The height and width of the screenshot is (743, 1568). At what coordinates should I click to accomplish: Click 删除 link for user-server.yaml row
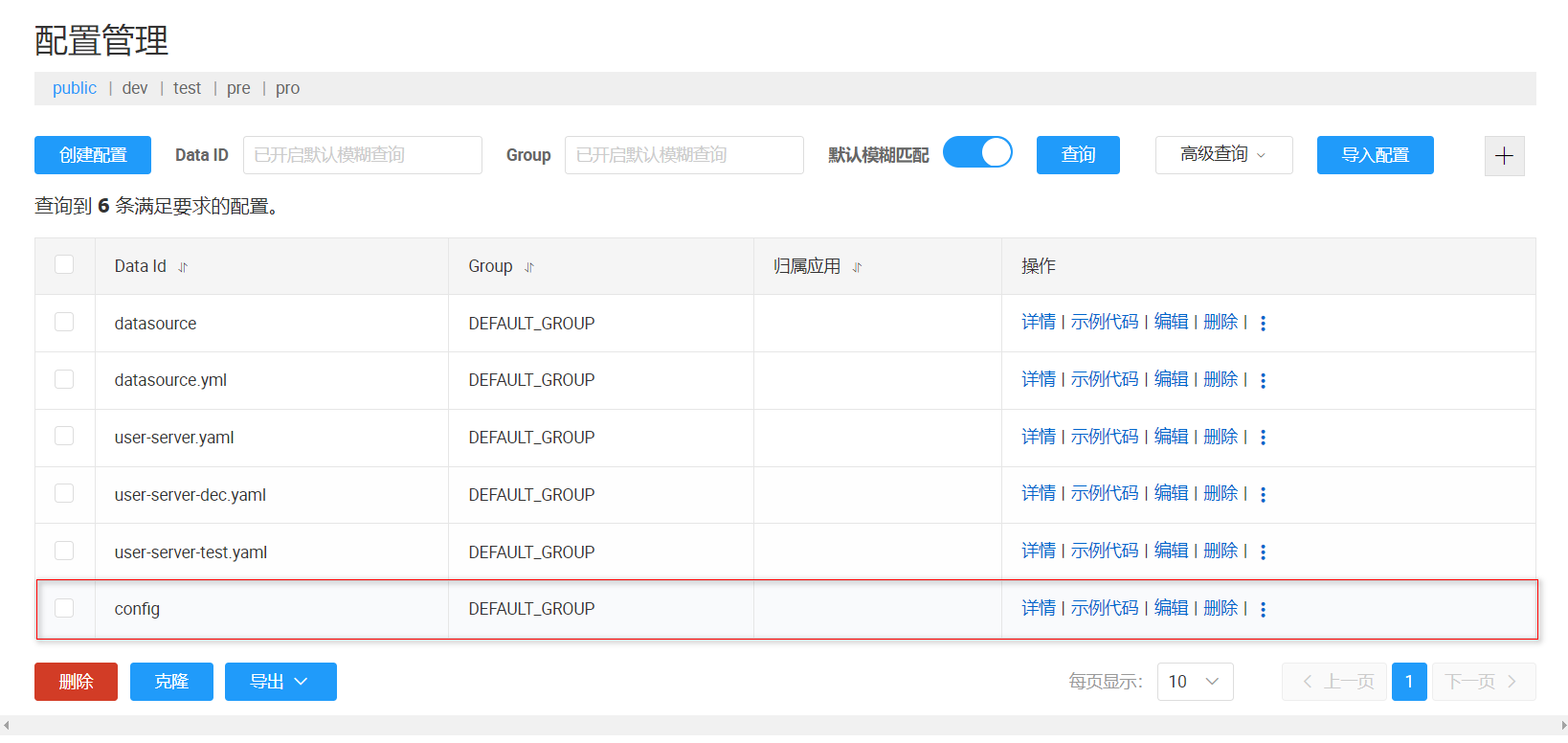pyautogui.click(x=1221, y=437)
